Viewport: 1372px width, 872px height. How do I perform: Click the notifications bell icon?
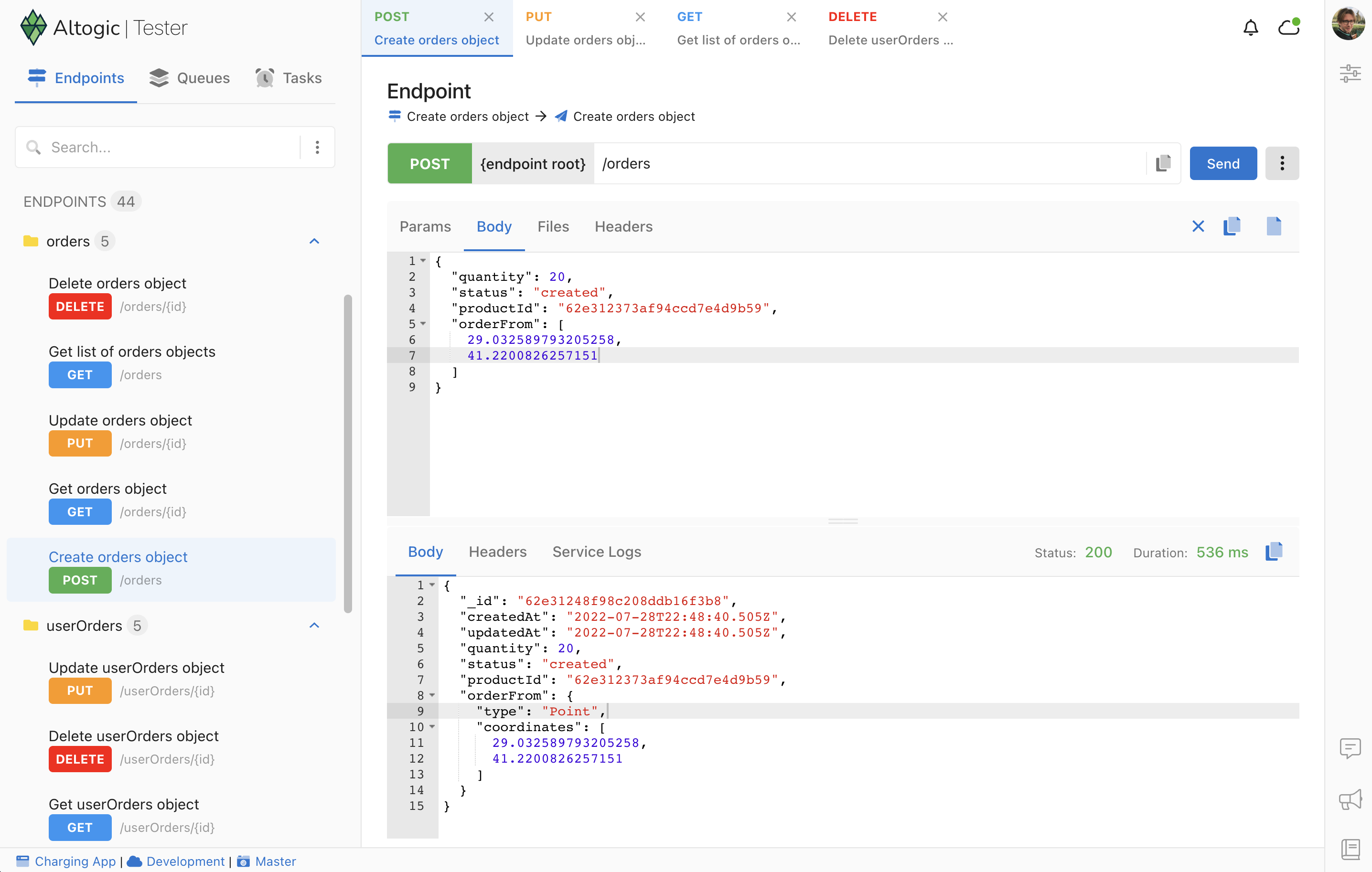pos(1250,27)
